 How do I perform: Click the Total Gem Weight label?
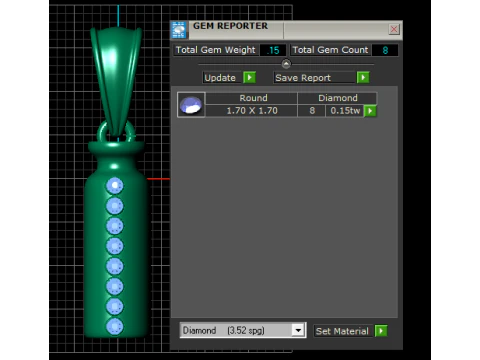click(x=216, y=50)
